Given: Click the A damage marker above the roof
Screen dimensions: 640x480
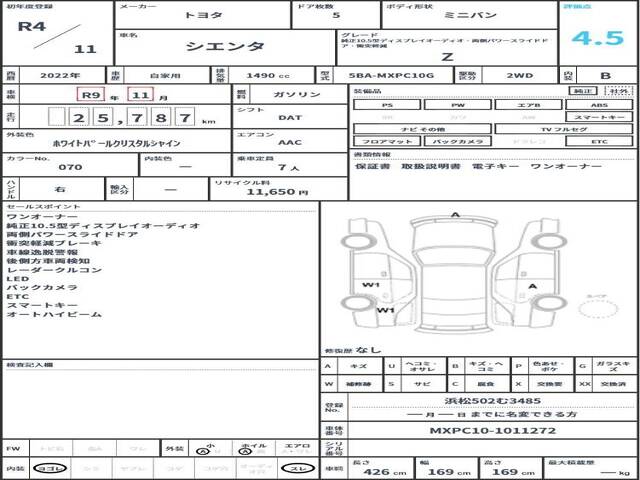Looking at the screenshot, I should 456,215.
